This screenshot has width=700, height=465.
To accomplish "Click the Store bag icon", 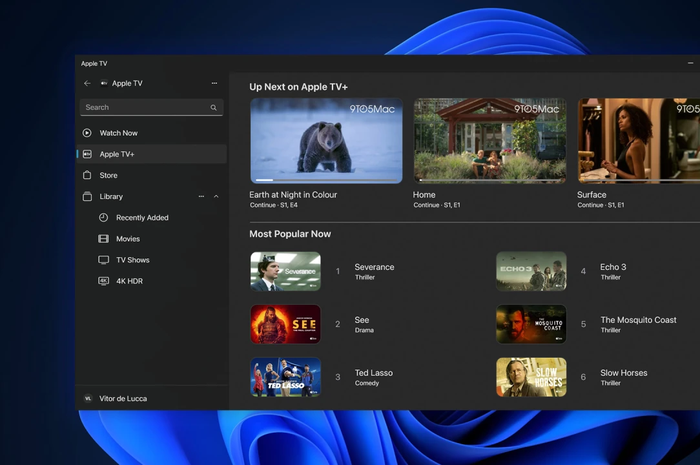I will point(87,175).
